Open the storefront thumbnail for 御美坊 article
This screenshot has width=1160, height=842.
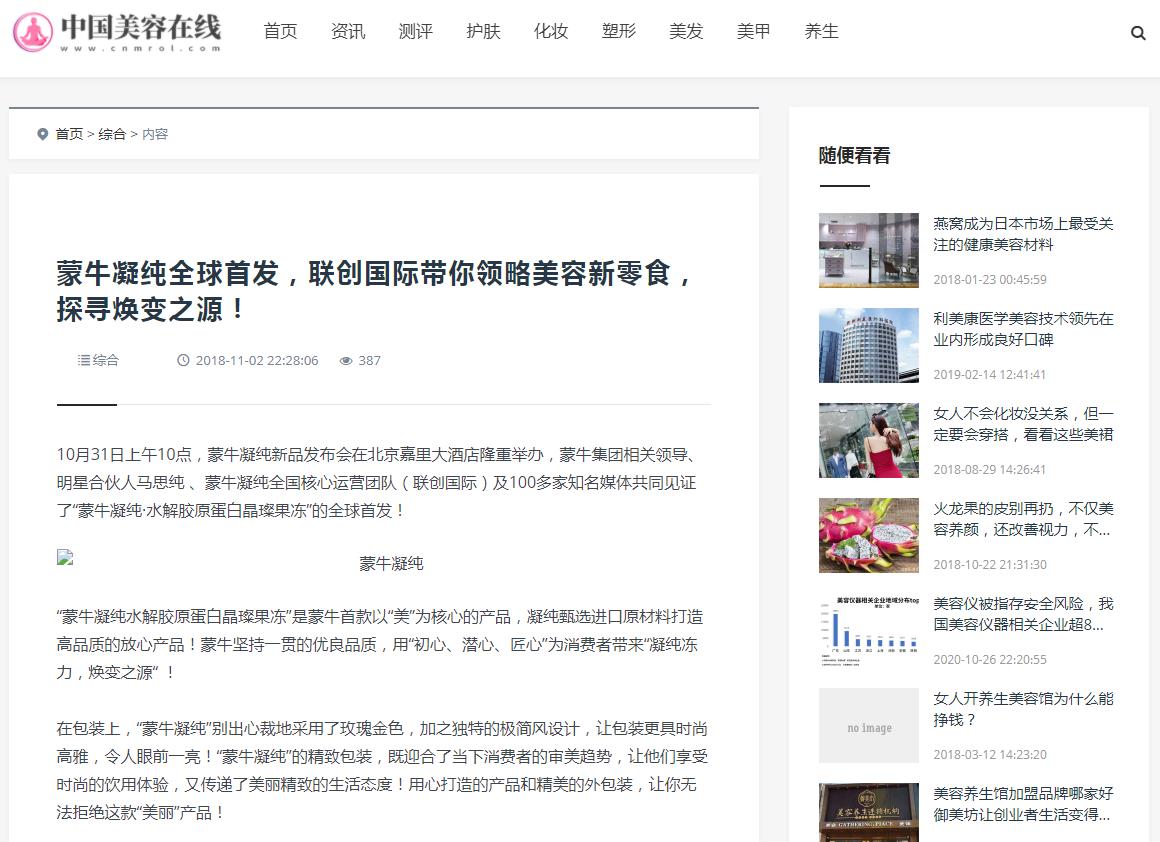point(869,812)
